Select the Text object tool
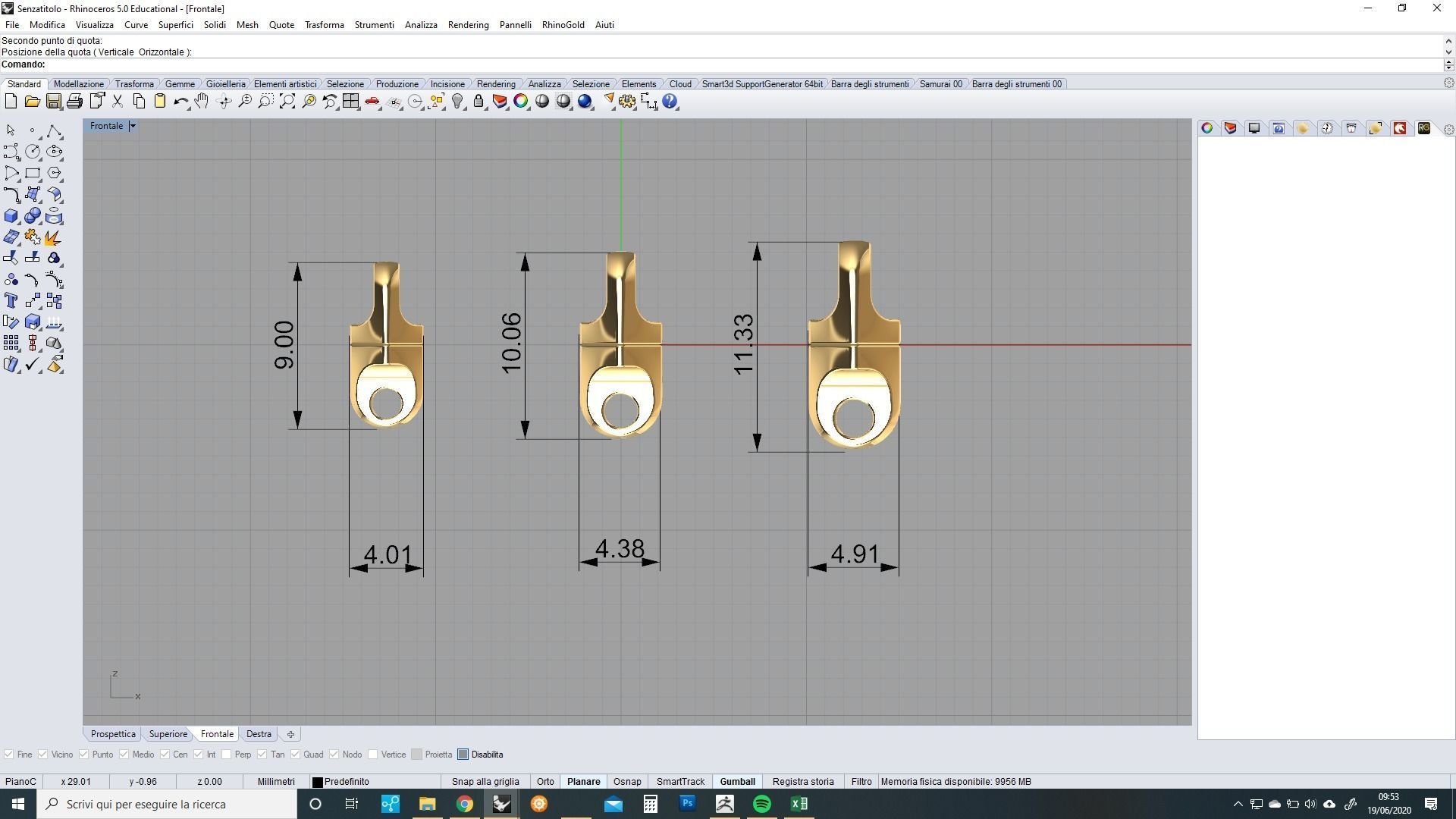Viewport: 1456px width, 819px height. [11, 302]
